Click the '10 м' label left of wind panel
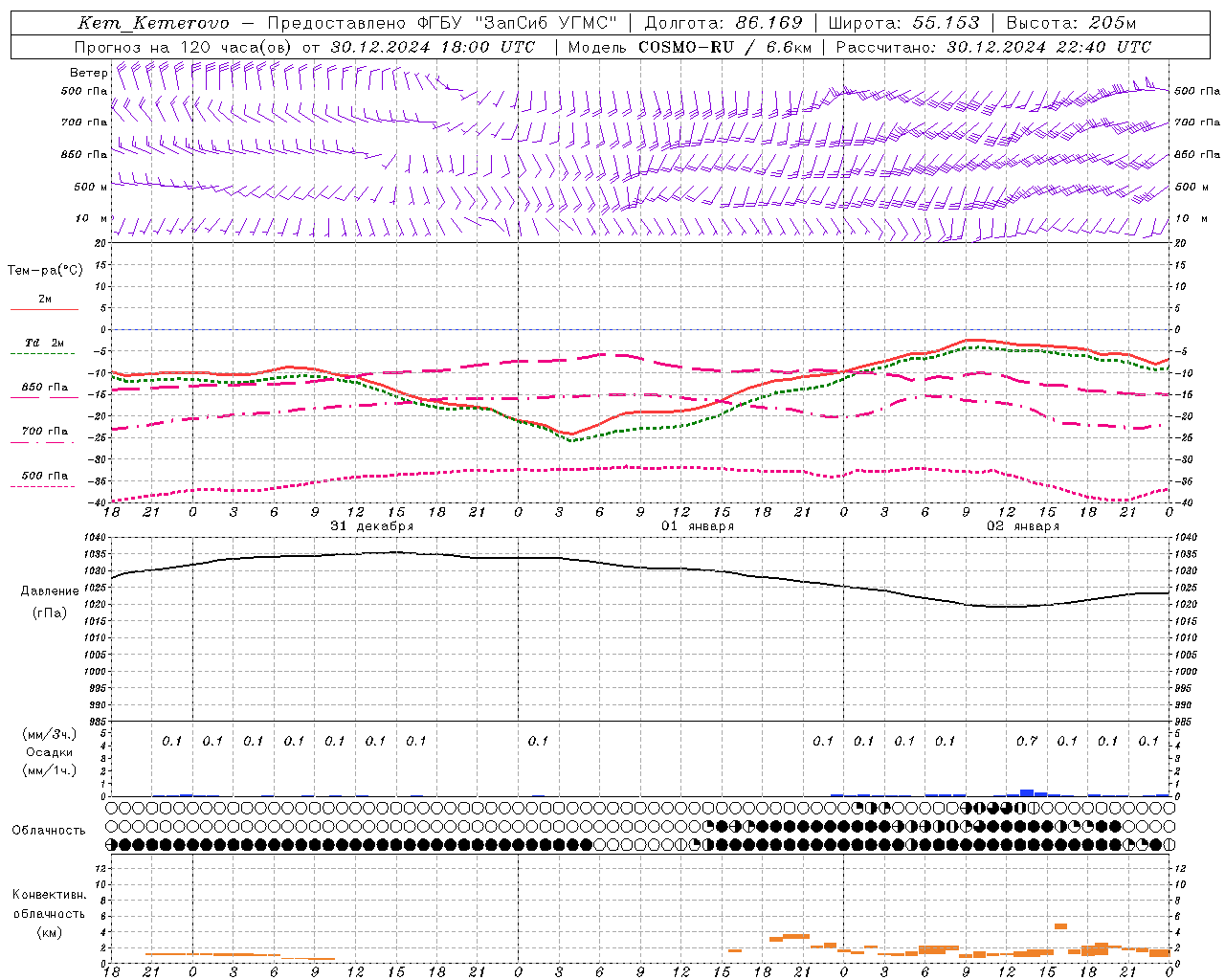The height and width of the screenshot is (980, 1225). (x=92, y=219)
